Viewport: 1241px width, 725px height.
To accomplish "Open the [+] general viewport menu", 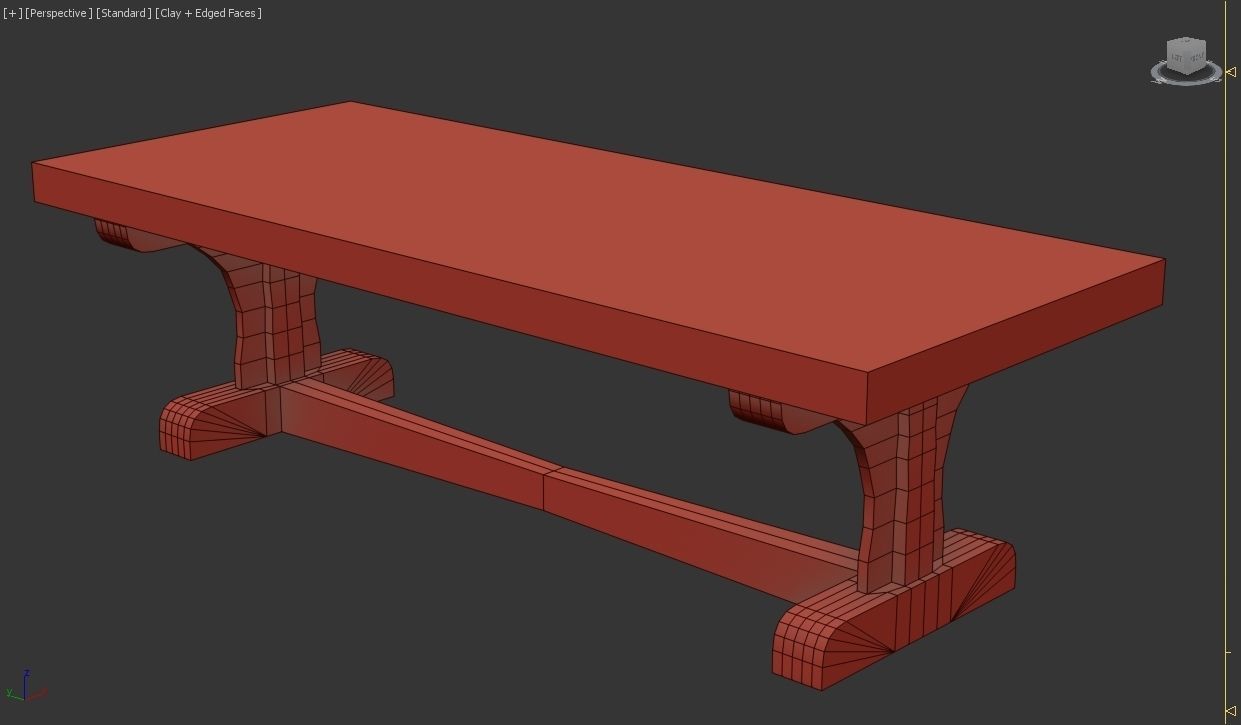I will (x=12, y=13).
